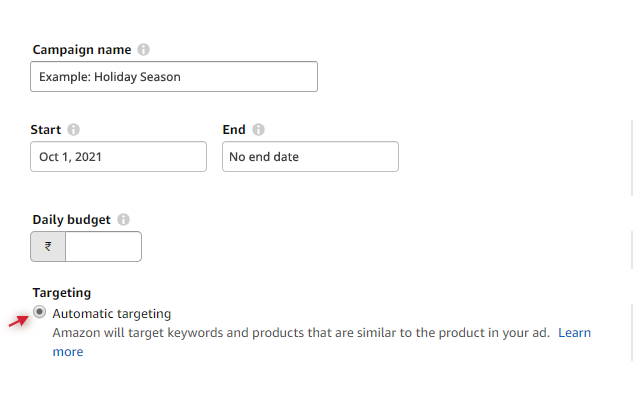The image size is (635, 403).
Task: Click the Automatic targeting option label
Action: 111,313
